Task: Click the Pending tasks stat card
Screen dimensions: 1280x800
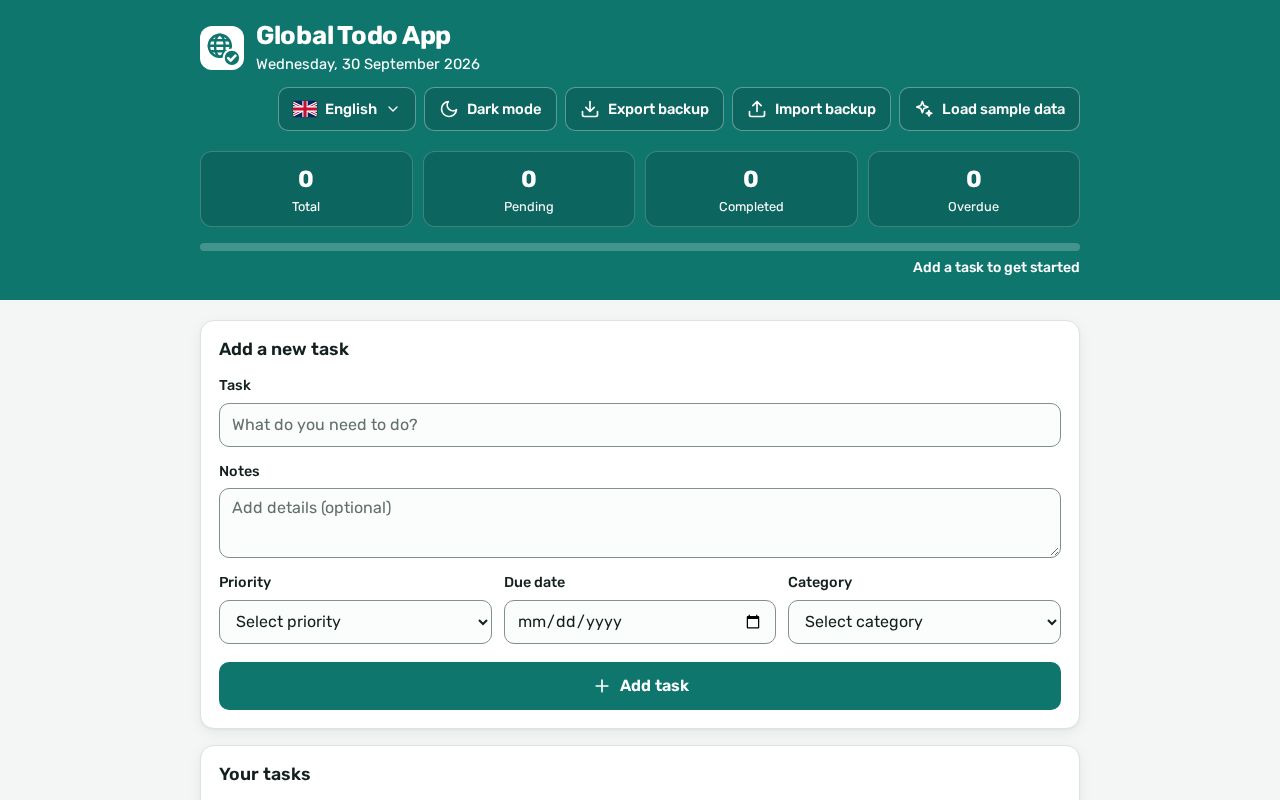Action: point(529,189)
